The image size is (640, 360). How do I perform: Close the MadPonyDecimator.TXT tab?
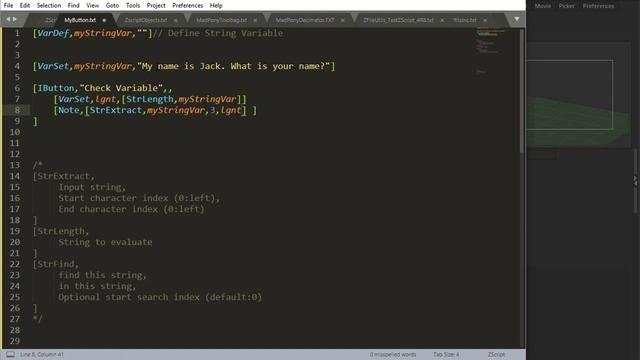point(342,20)
